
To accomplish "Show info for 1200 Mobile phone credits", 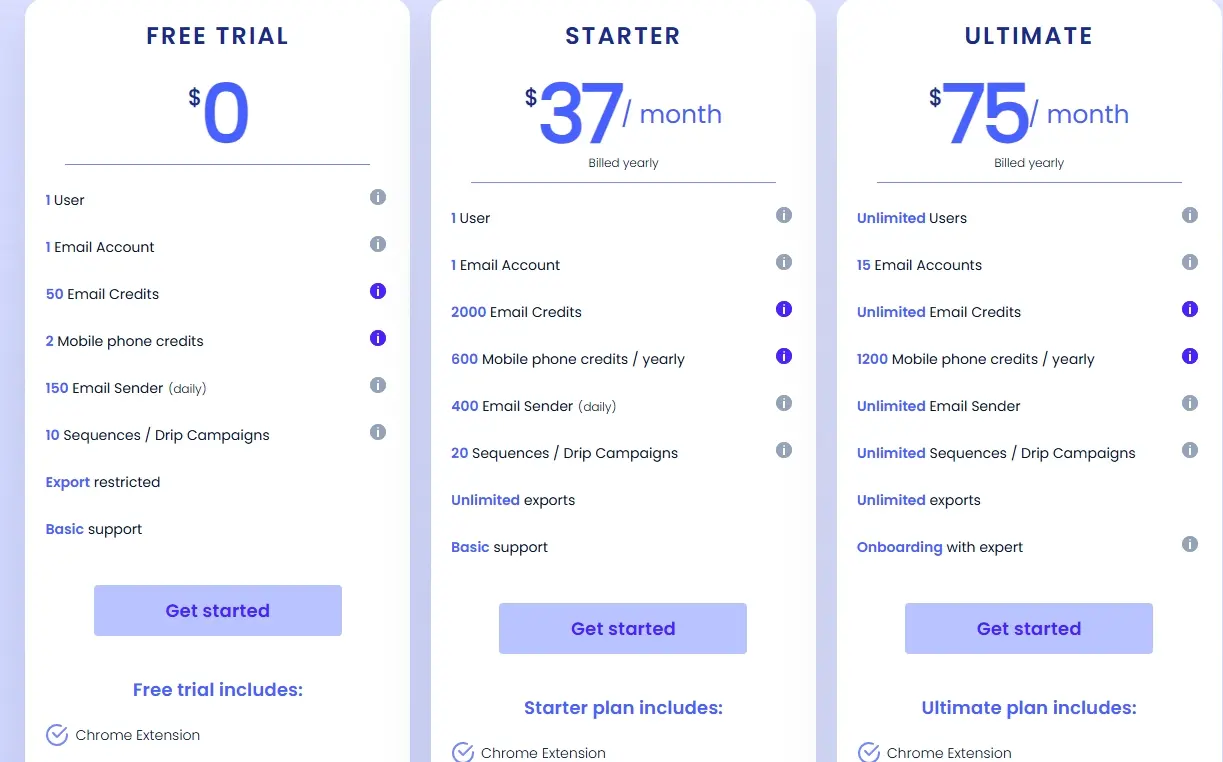I will (x=1190, y=356).
